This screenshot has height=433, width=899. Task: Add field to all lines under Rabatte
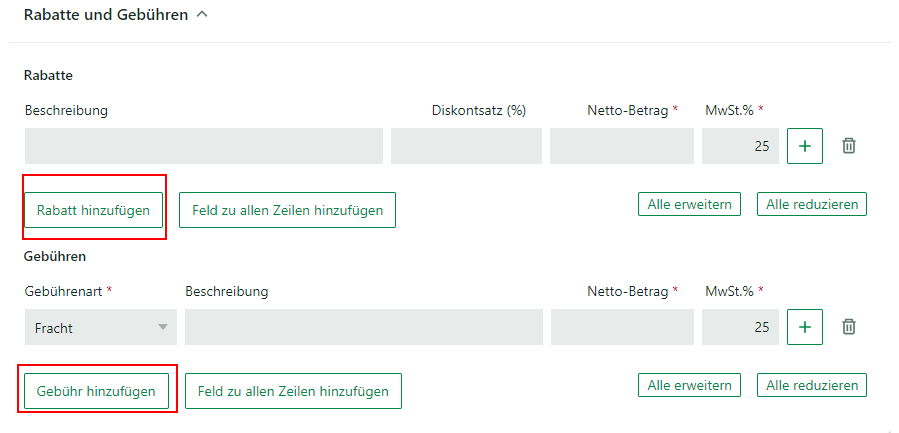287,210
